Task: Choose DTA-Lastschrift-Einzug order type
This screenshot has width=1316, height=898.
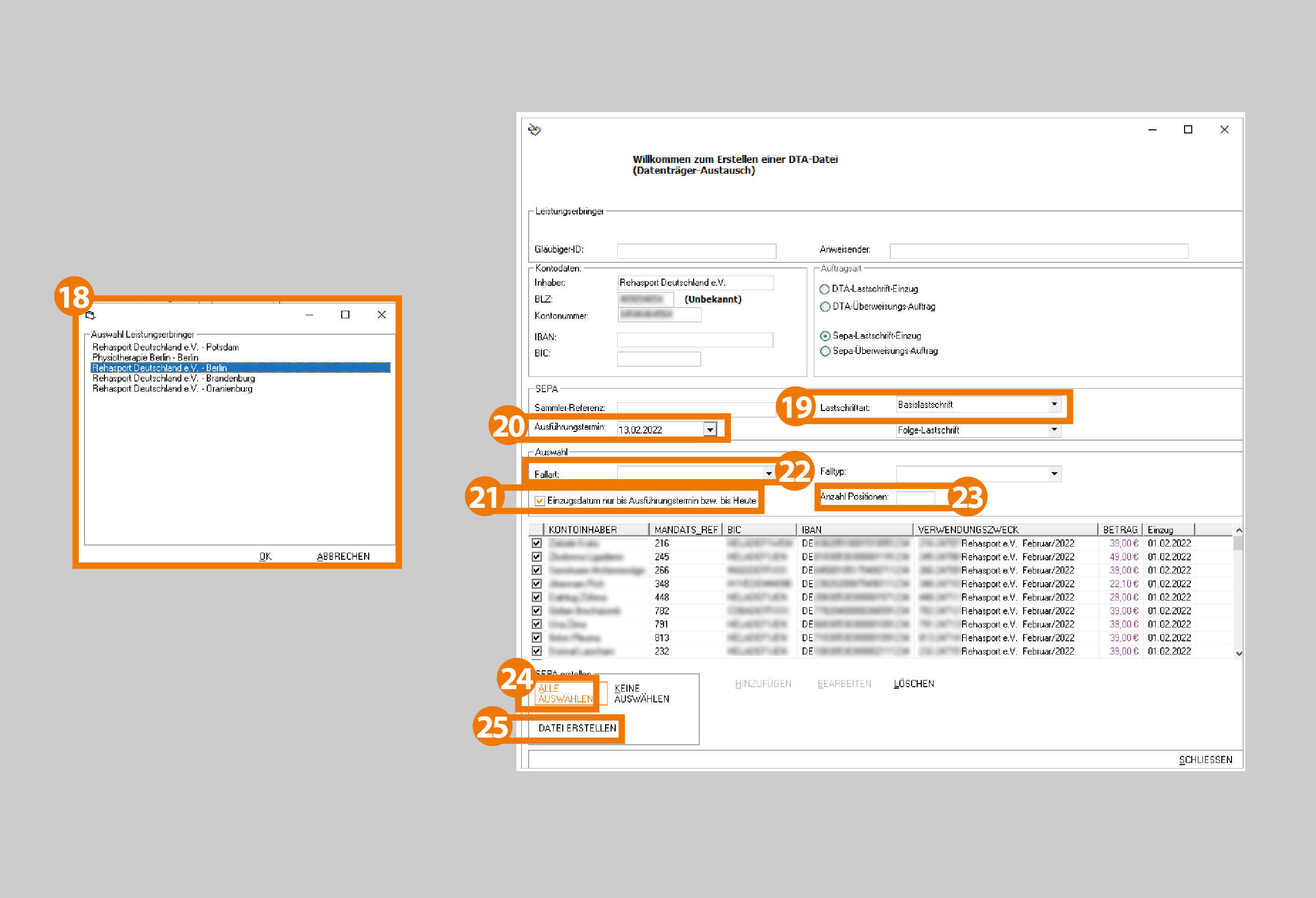Action: point(825,289)
